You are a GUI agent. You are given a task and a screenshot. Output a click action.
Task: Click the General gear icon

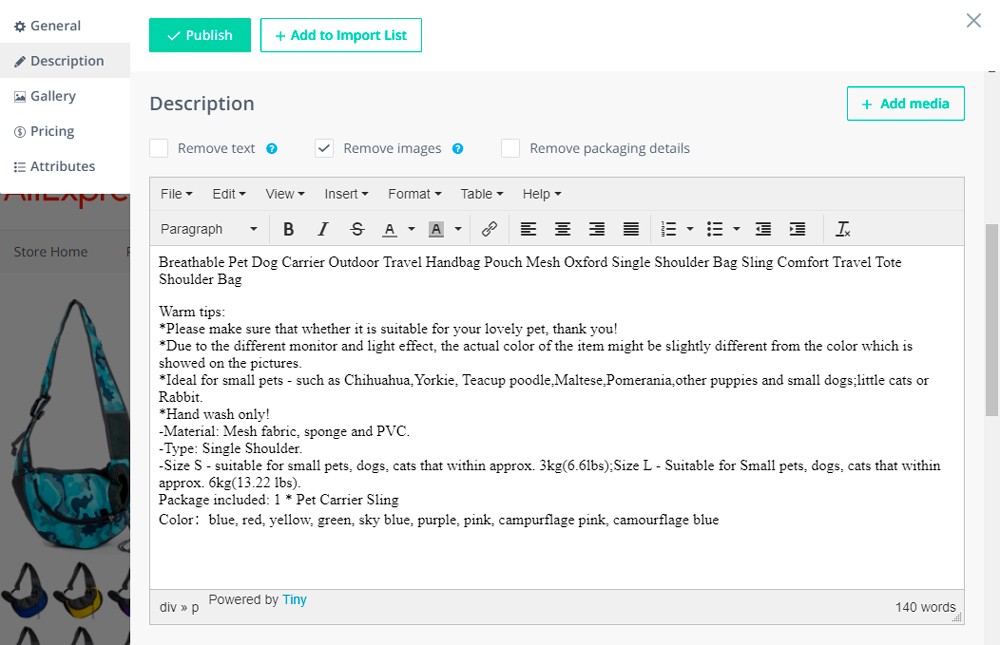(20, 26)
